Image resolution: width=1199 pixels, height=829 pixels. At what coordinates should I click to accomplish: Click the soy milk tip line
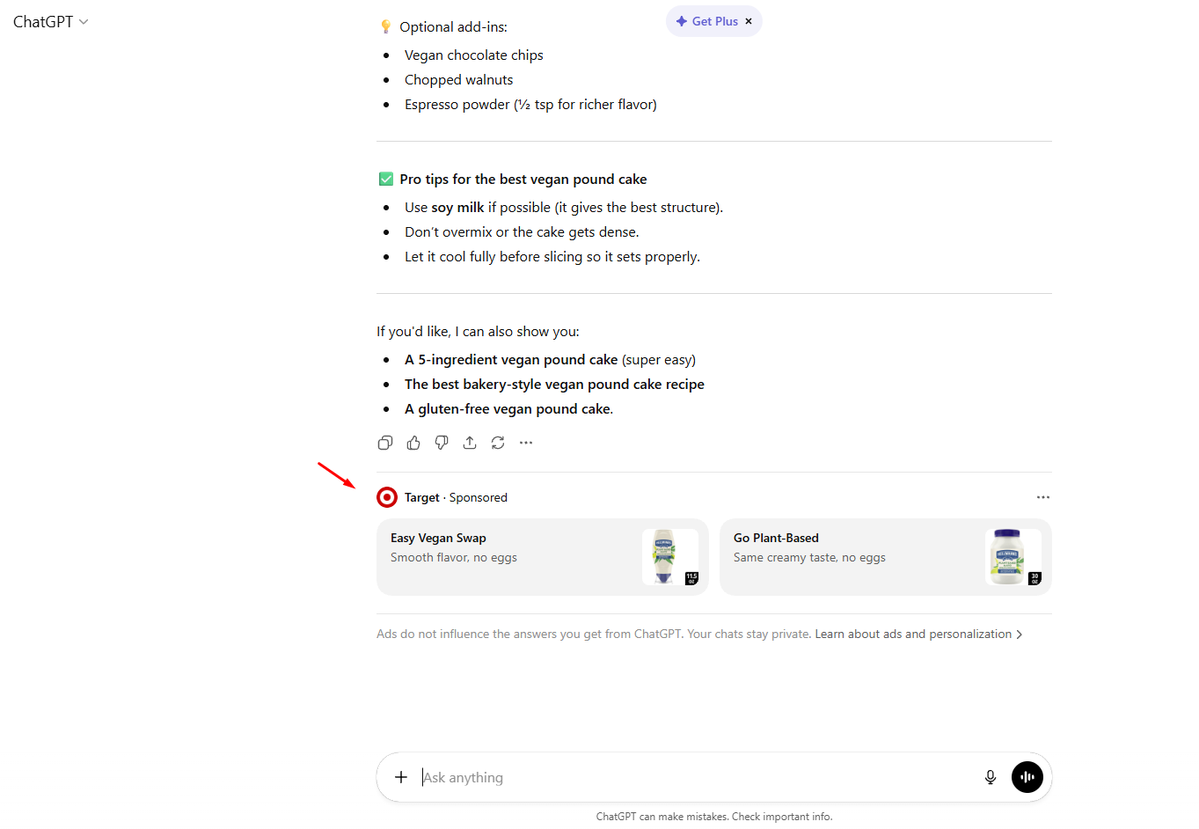[x=564, y=207]
